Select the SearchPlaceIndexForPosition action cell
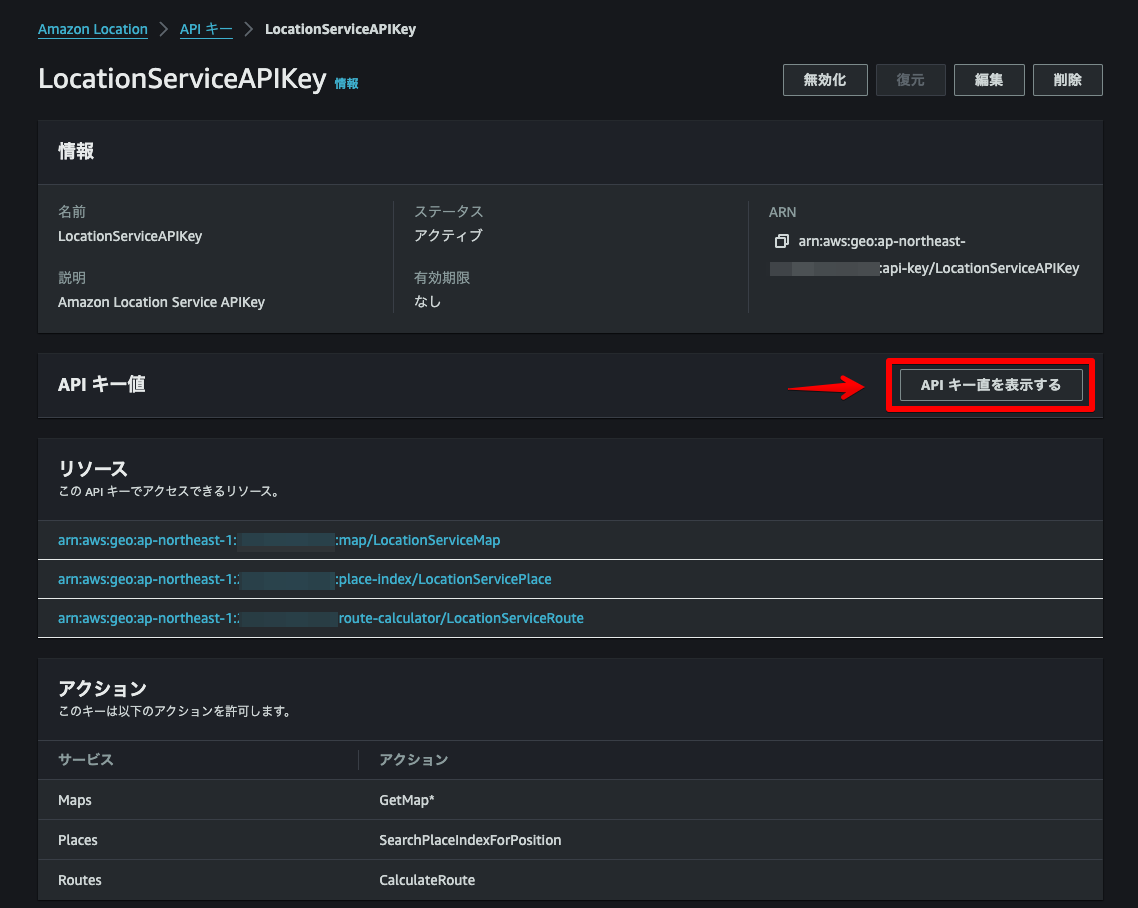 pyautogui.click(x=470, y=840)
